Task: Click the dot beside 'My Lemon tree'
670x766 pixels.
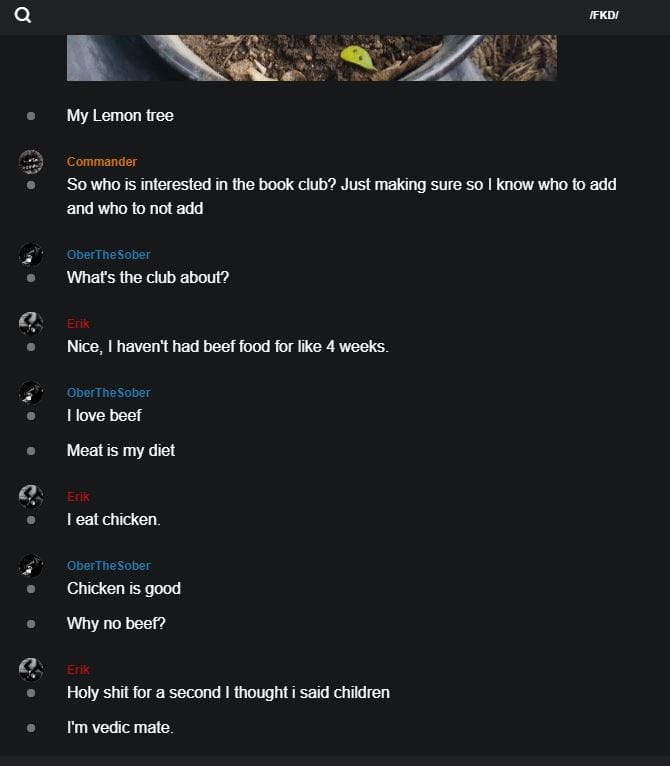Action: tap(31, 116)
